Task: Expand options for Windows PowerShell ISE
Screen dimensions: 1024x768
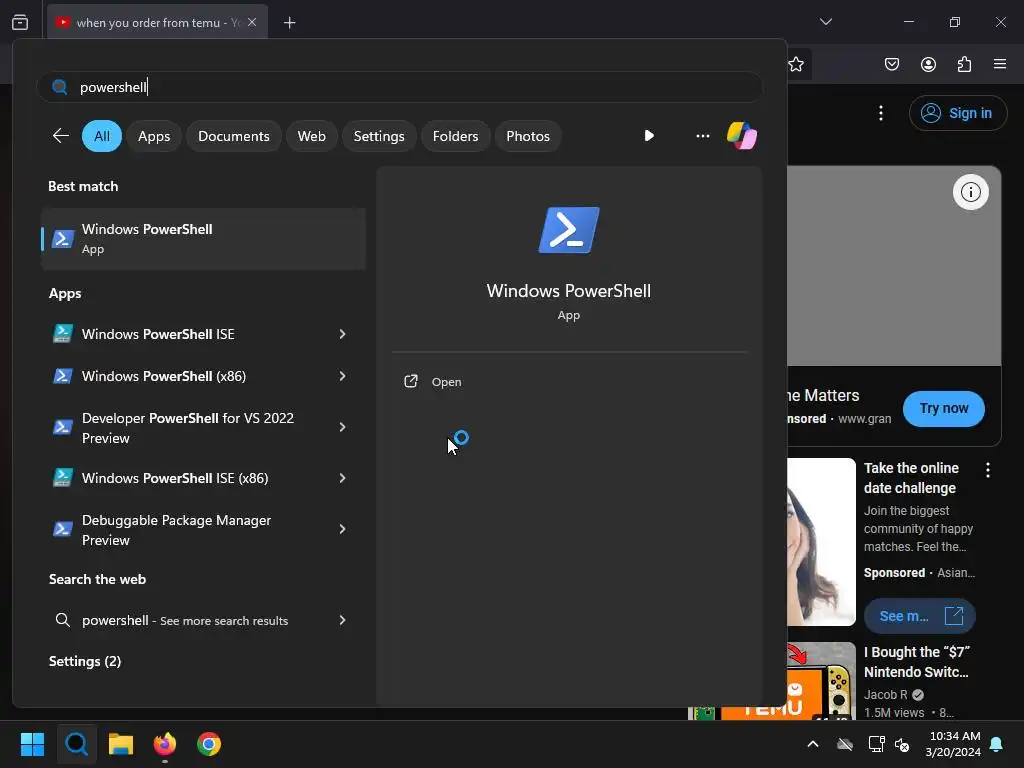Action: click(342, 334)
